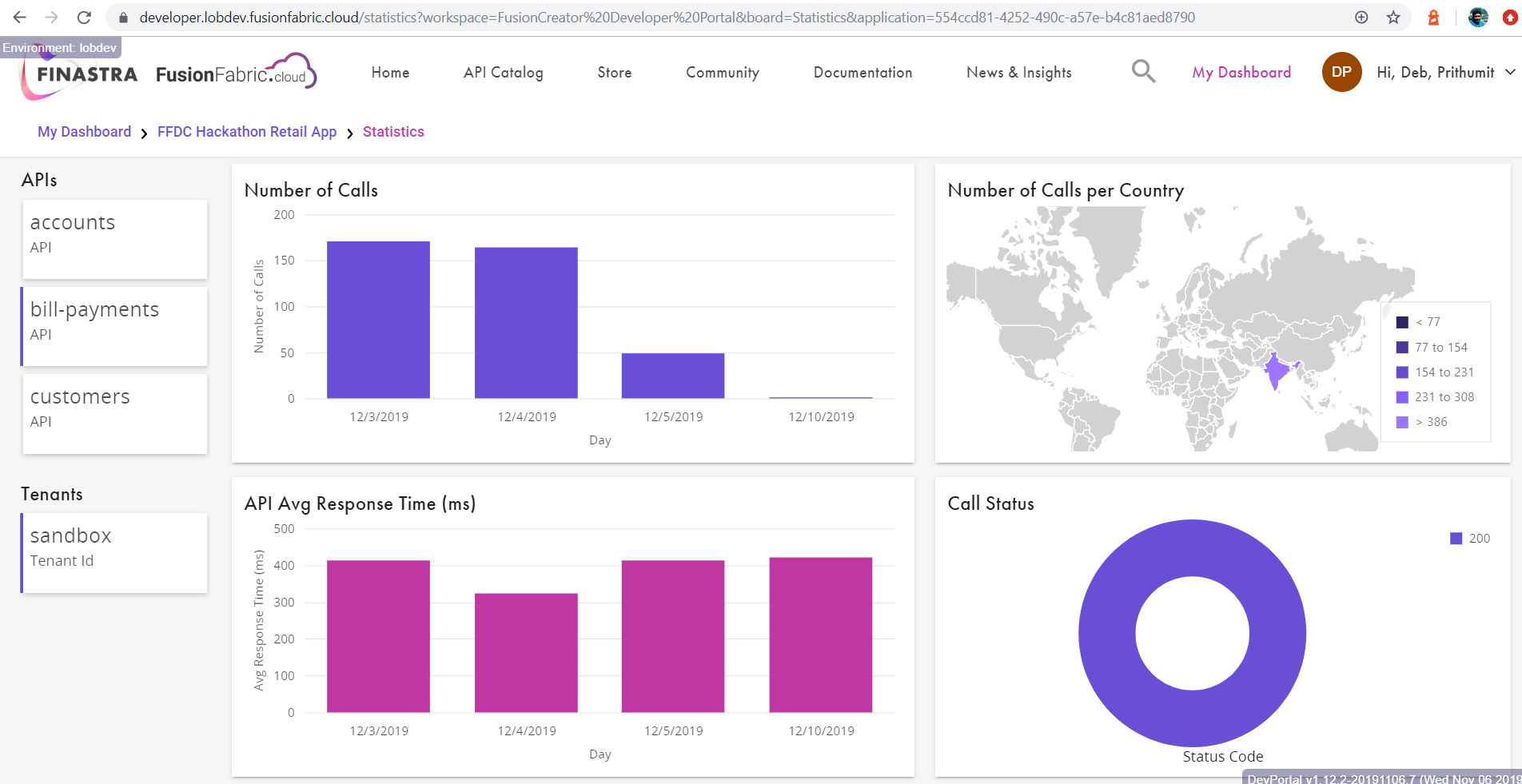
Task: Click the "77 to 154" legend swatch
Action: coord(1402,347)
